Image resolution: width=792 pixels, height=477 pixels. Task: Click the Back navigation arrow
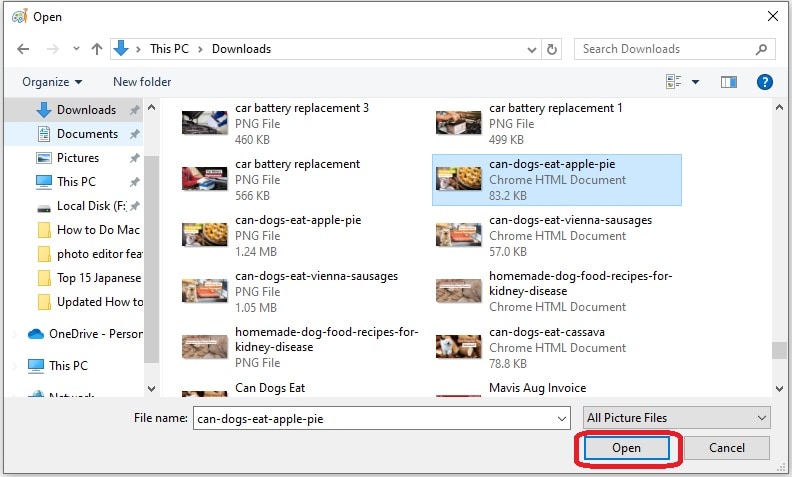pos(23,49)
